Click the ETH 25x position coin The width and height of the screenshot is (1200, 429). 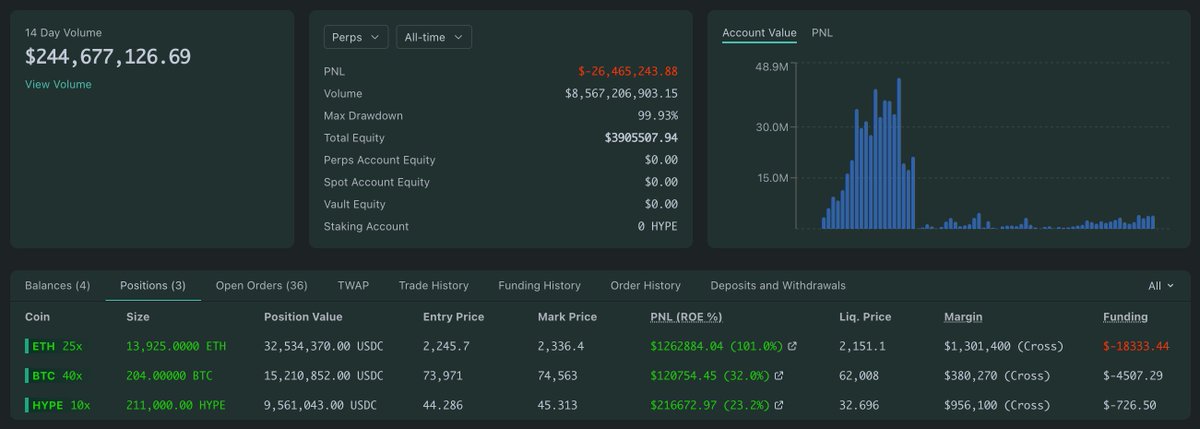56,347
